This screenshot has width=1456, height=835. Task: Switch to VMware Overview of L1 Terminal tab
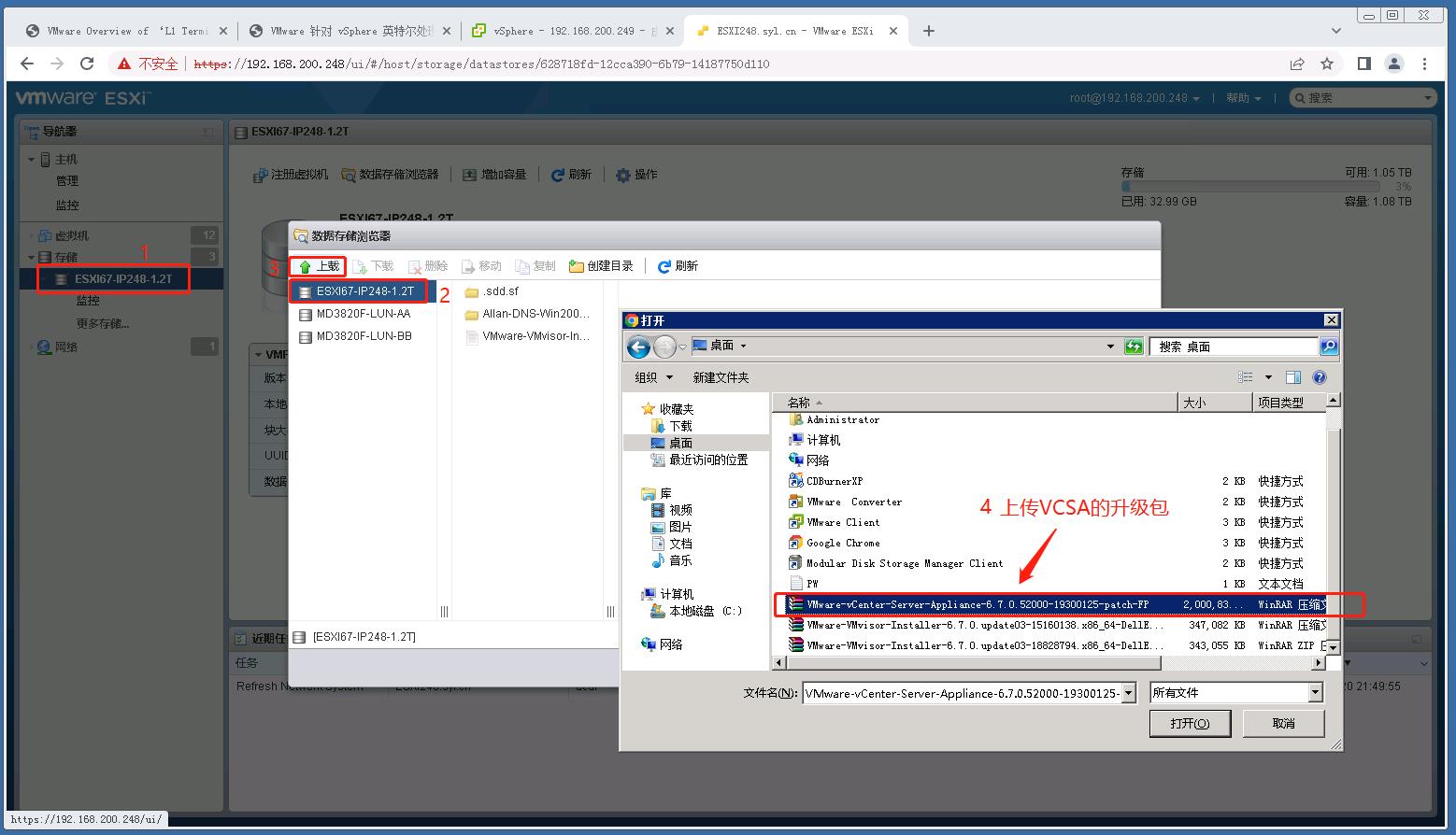127,31
